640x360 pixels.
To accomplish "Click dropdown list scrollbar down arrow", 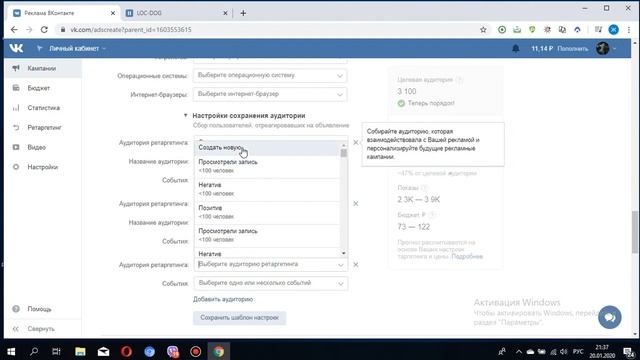I will point(344,253).
